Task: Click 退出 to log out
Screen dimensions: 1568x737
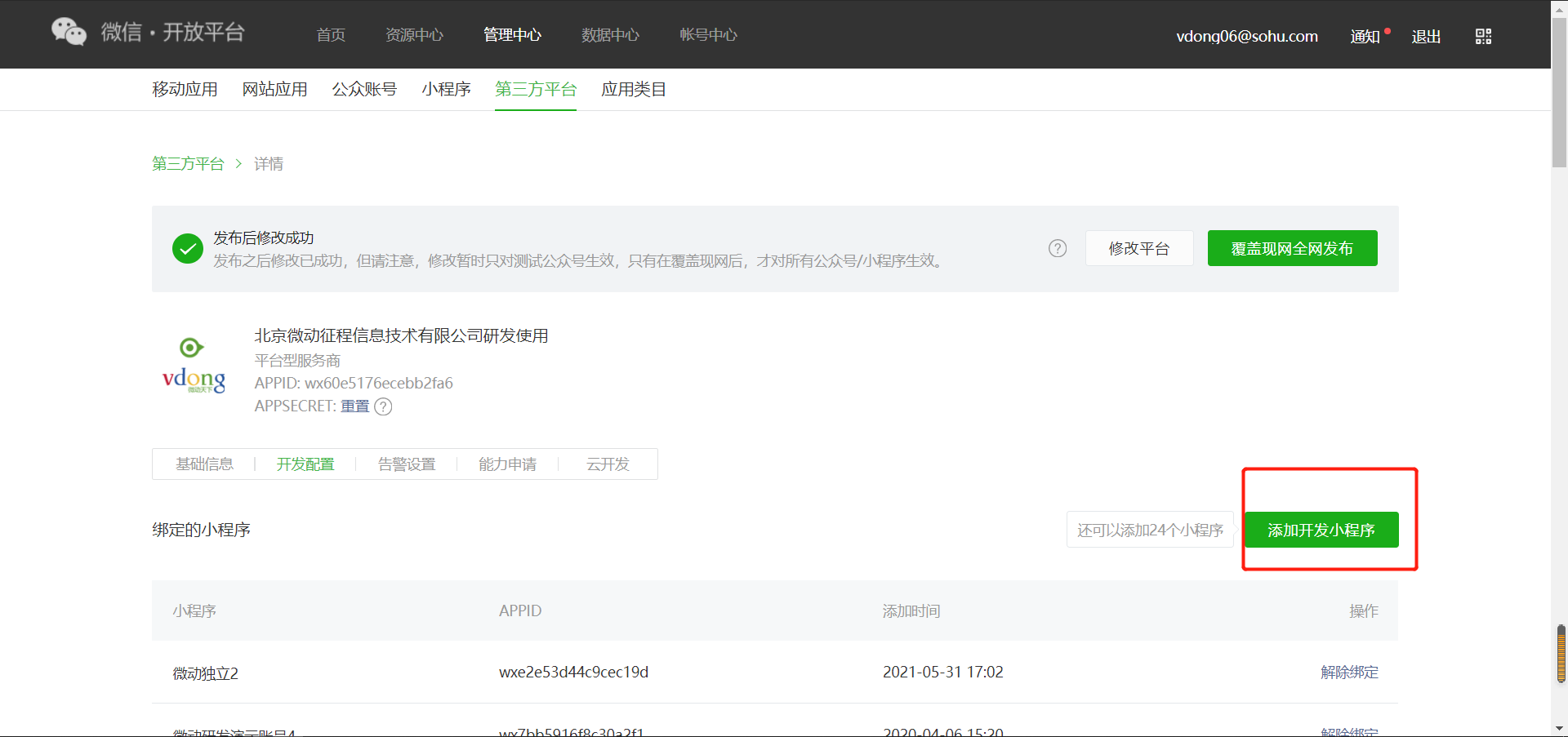Action: pos(1426,36)
